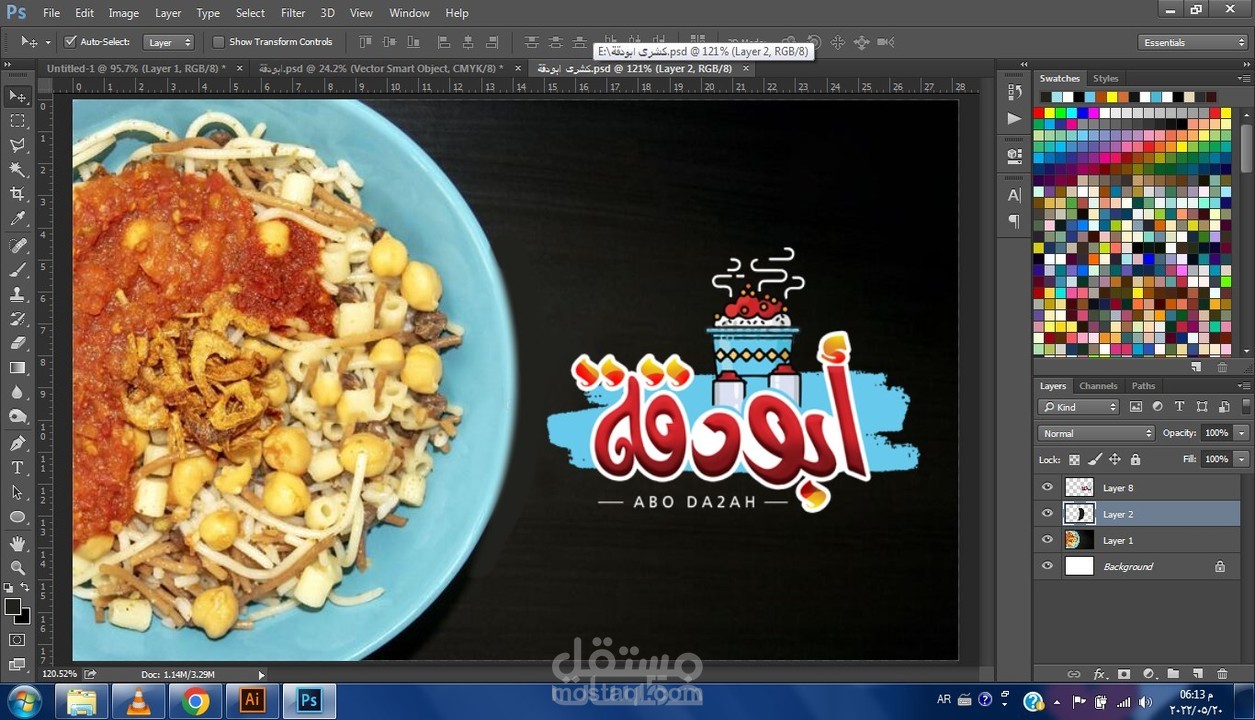Click the Delete layer trash icon
The height and width of the screenshot is (720, 1255).
coord(1222,674)
